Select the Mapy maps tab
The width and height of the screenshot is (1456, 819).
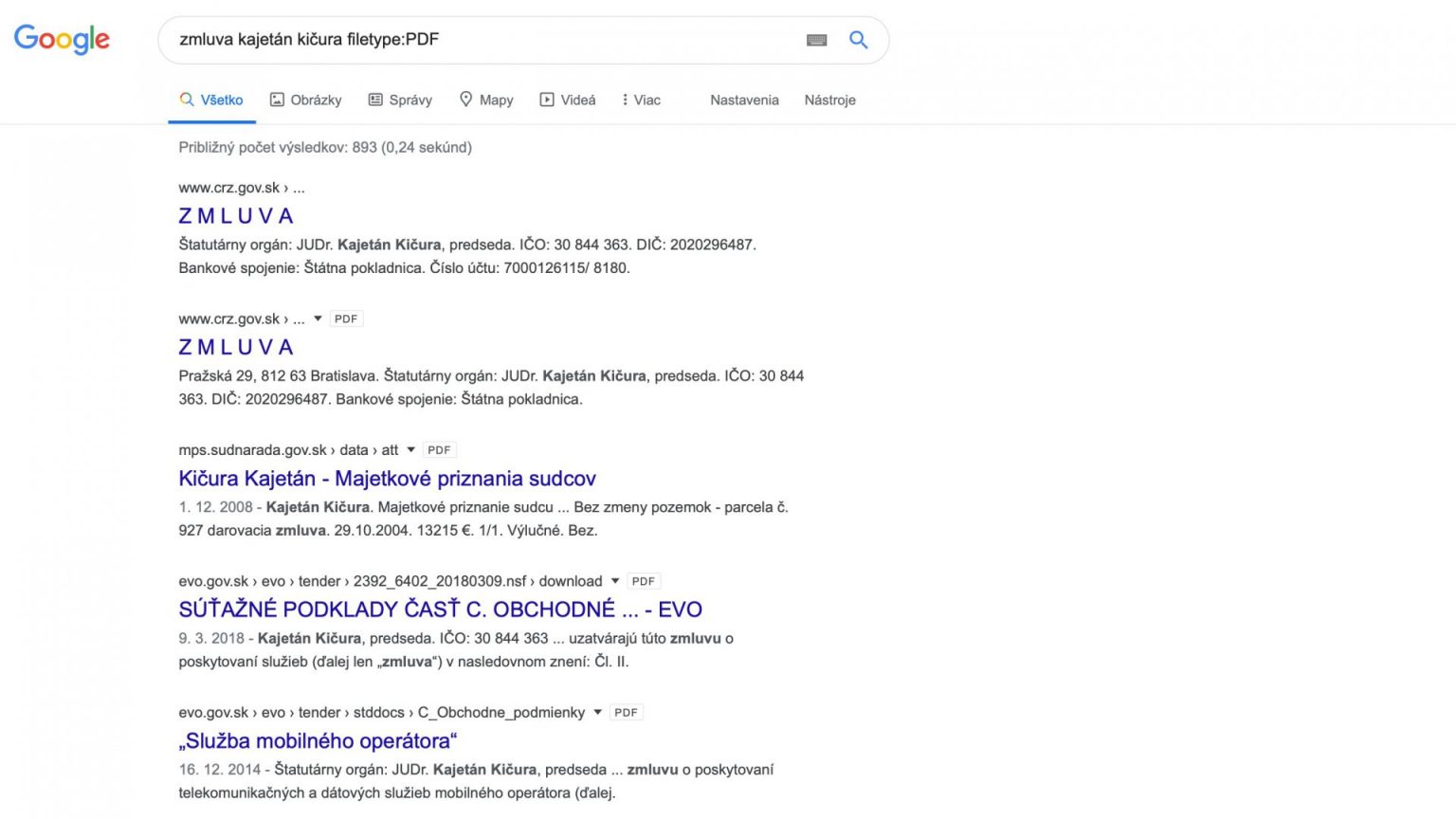click(x=486, y=100)
